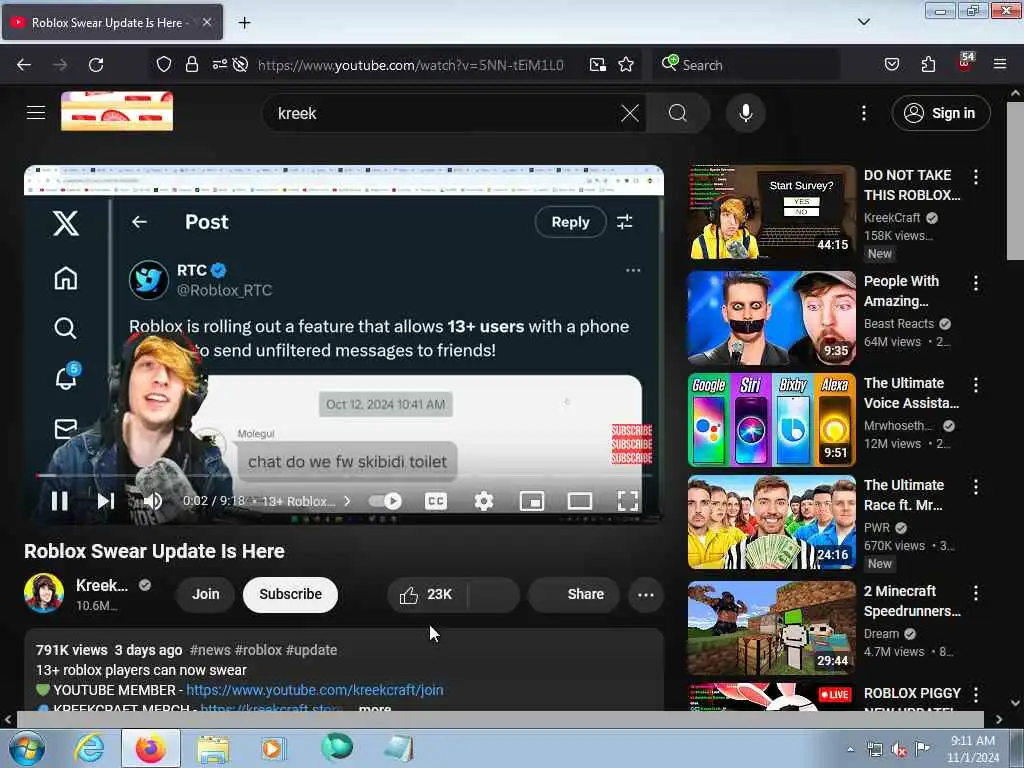Screen dimensions: 1024x768
Task: Skip to the next video
Action: [x=106, y=501]
